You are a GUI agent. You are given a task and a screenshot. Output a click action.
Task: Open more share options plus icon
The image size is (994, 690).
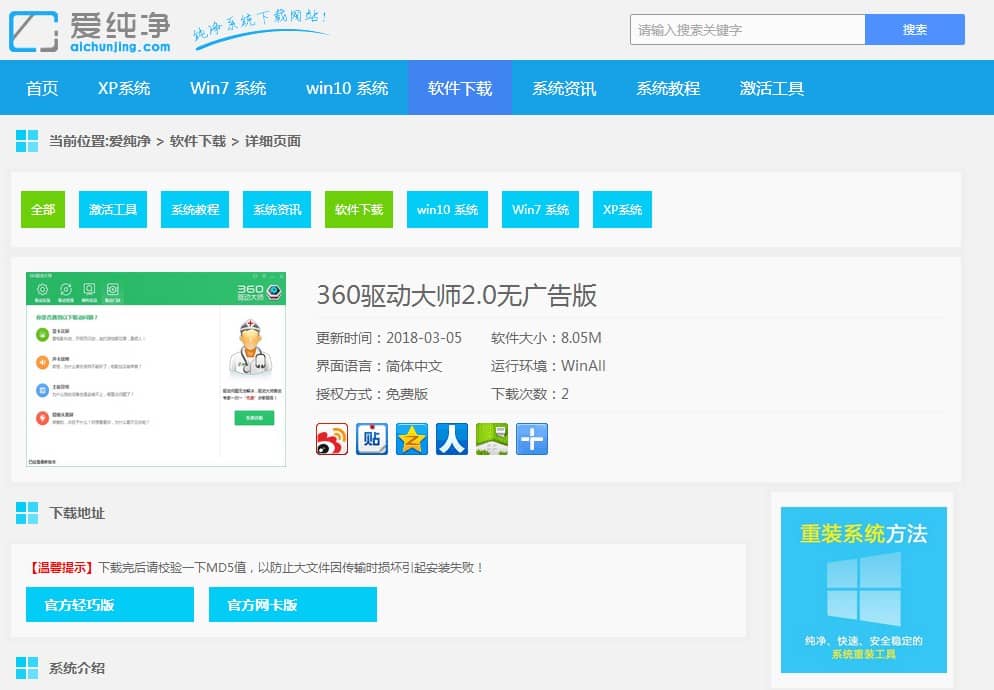pyautogui.click(x=532, y=439)
